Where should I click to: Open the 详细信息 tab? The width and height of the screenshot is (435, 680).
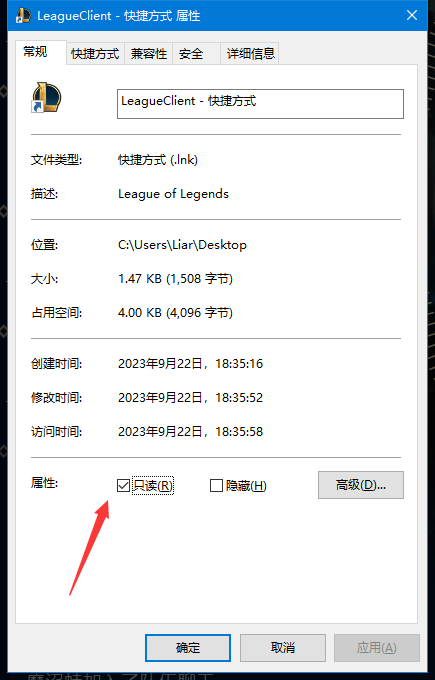(x=250, y=54)
